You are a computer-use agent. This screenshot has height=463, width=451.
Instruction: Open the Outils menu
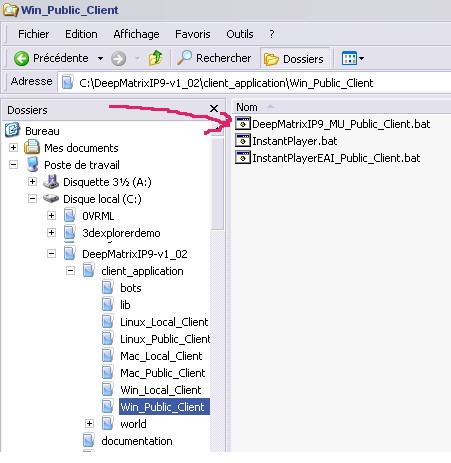pyautogui.click(x=240, y=34)
